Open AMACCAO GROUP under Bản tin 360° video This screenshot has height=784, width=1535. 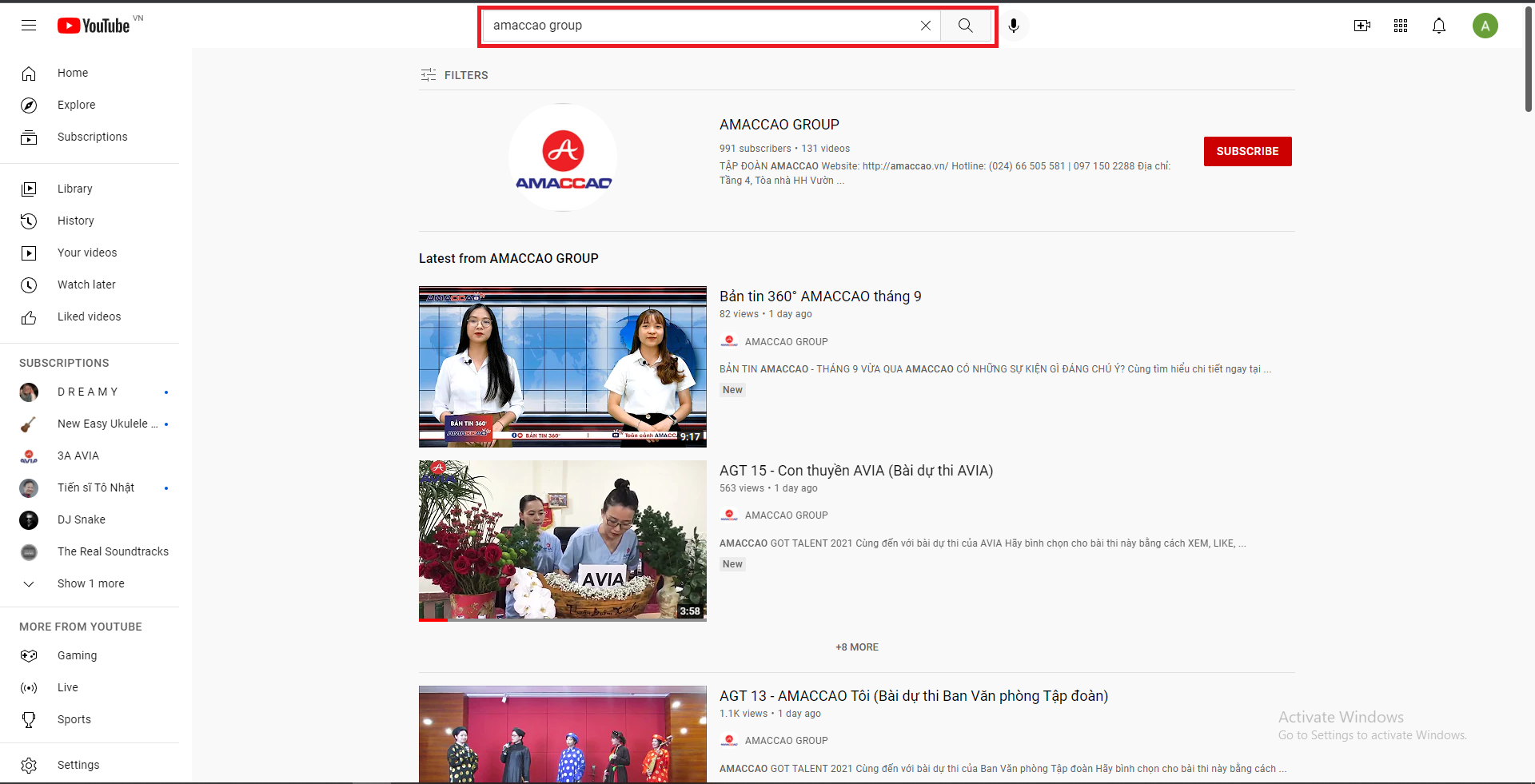786,342
